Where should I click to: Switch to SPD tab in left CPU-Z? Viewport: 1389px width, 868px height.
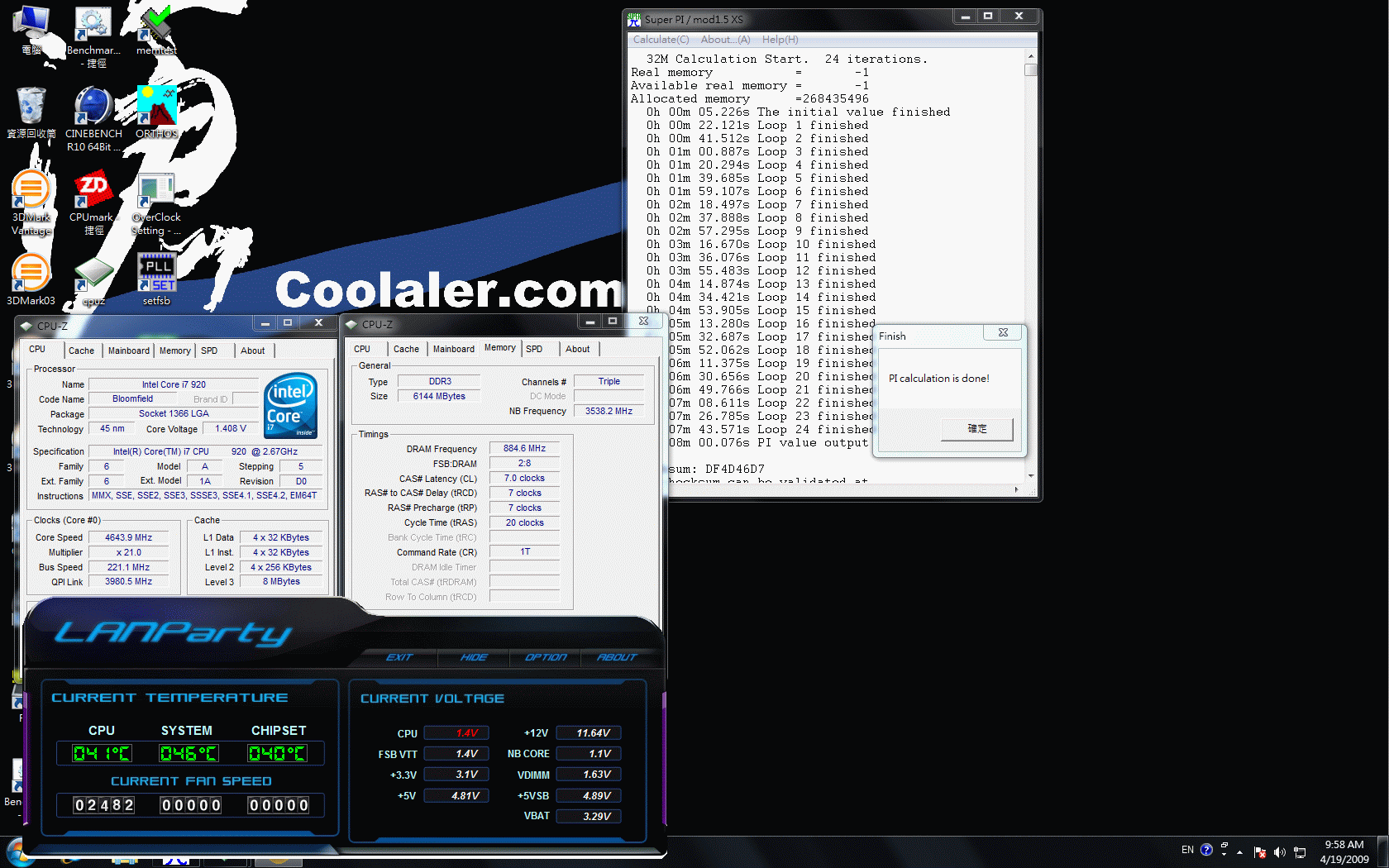[x=209, y=351]
